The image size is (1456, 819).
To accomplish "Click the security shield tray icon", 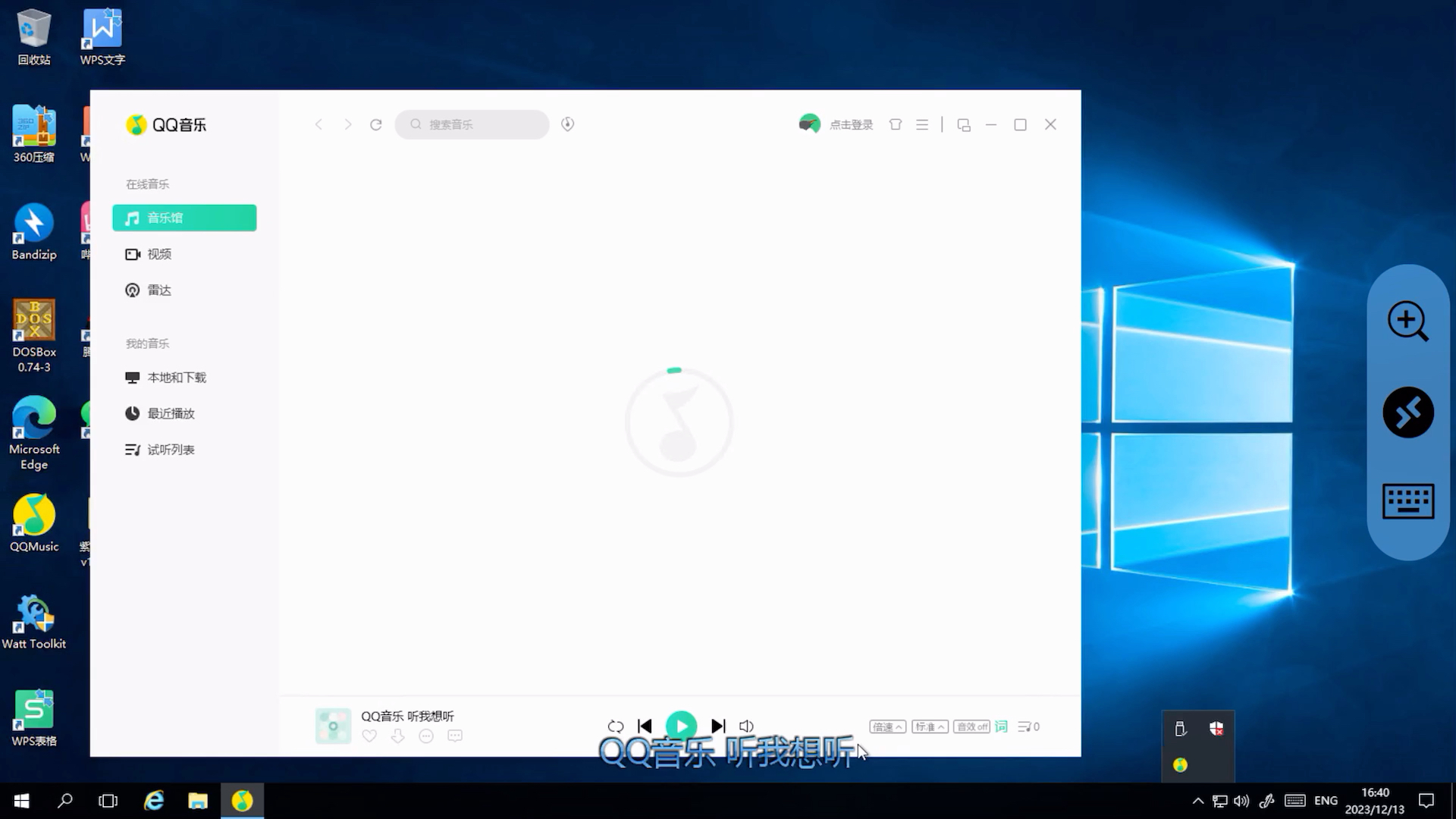I will click(x=1216, y=729).
